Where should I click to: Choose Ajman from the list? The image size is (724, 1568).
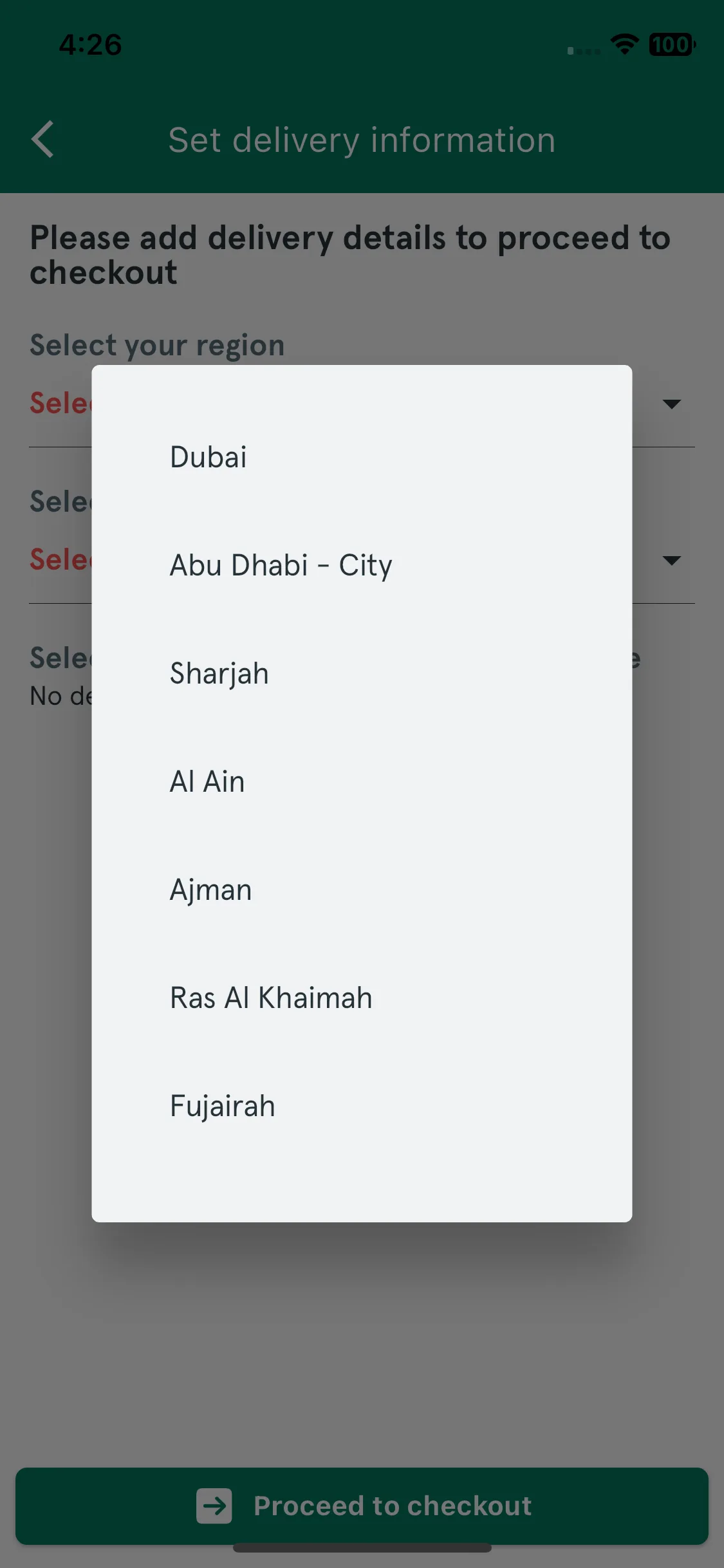tap(362, 890)
